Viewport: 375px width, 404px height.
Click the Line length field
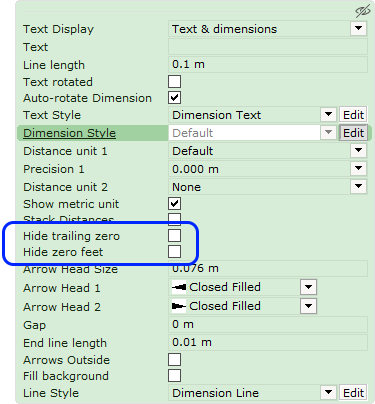[x=268, y=64]
